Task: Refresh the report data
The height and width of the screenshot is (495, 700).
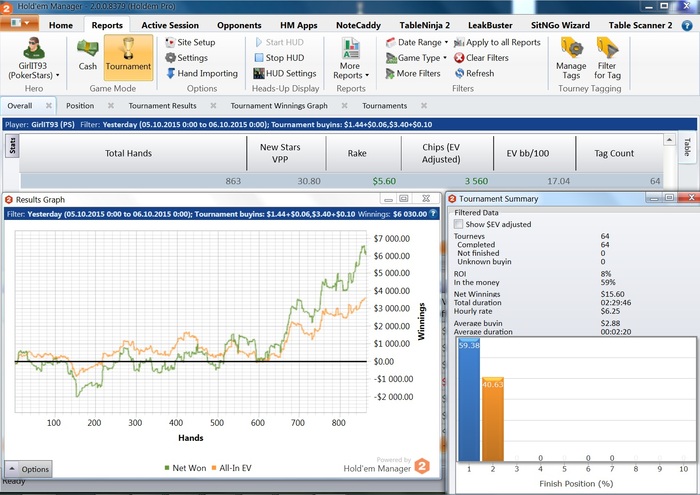Action: (x=474, y=73)
